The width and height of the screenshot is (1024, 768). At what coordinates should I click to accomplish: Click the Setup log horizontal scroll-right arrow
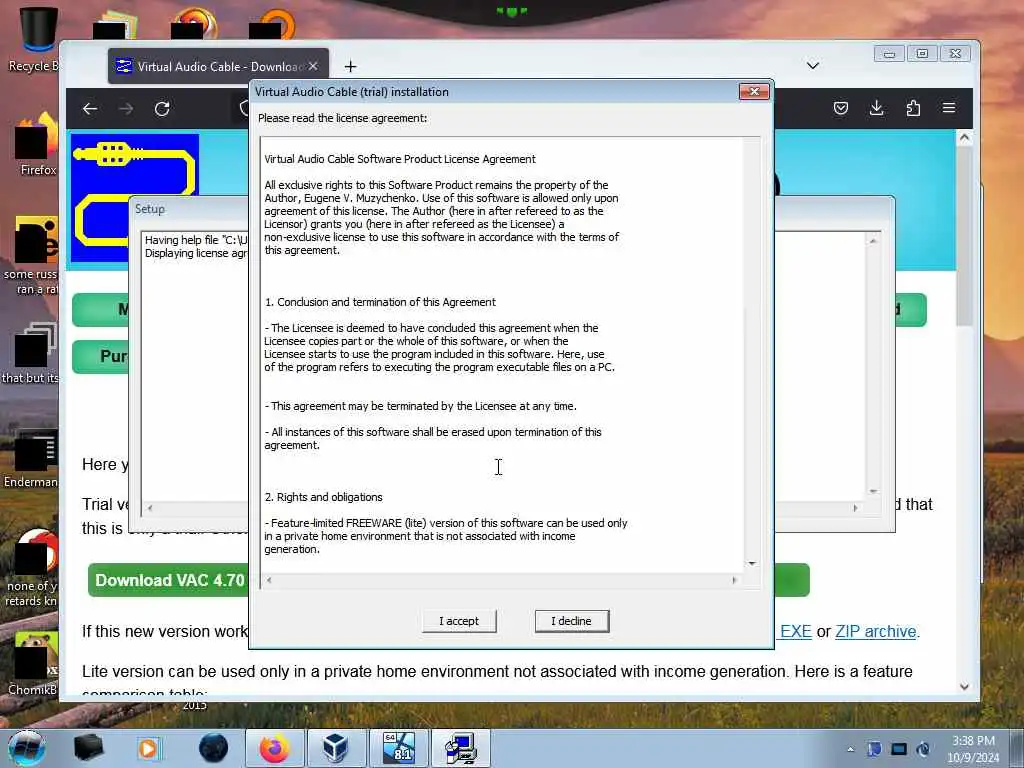point(856,507)
